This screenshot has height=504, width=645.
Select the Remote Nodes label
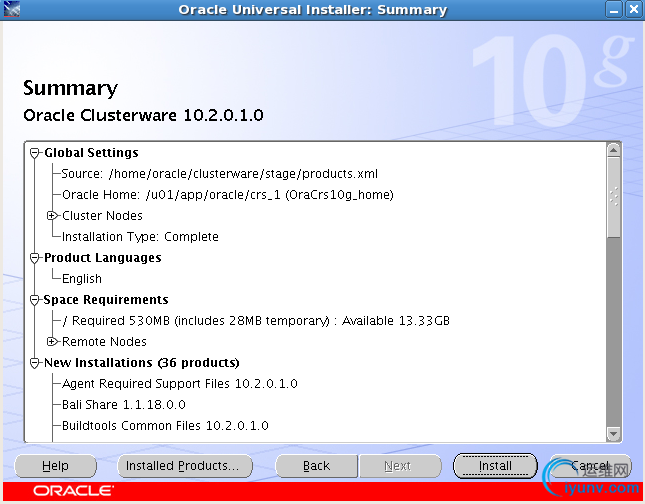(x=104, y=342)
